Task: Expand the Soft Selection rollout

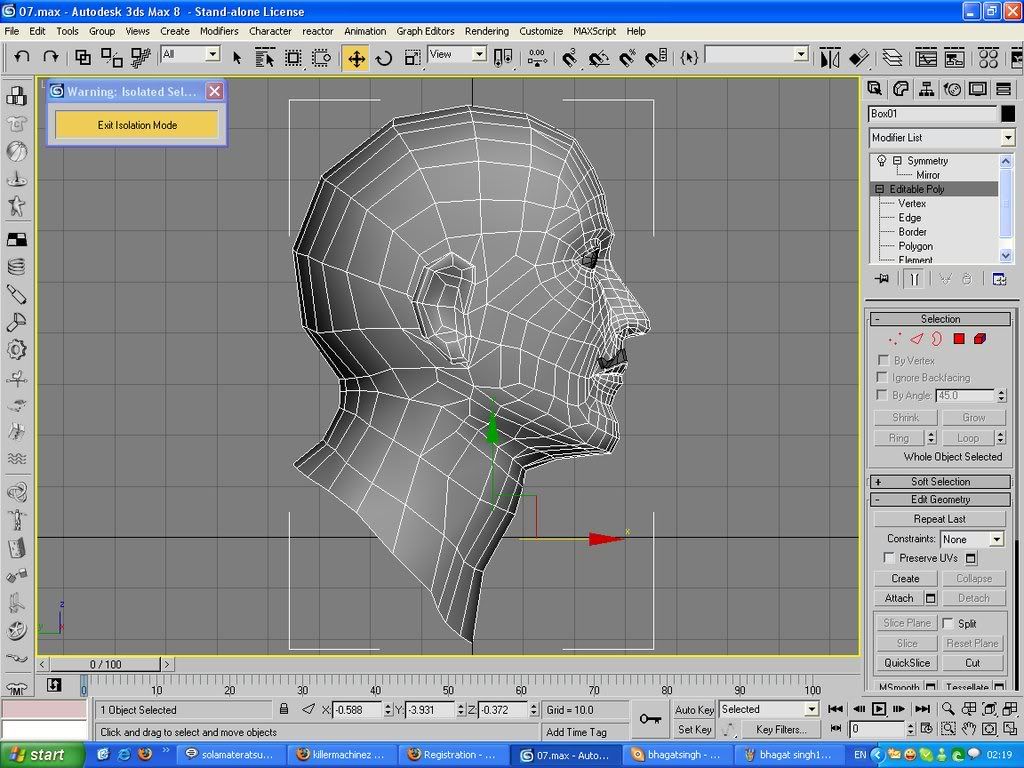Action: coord(940,481)
